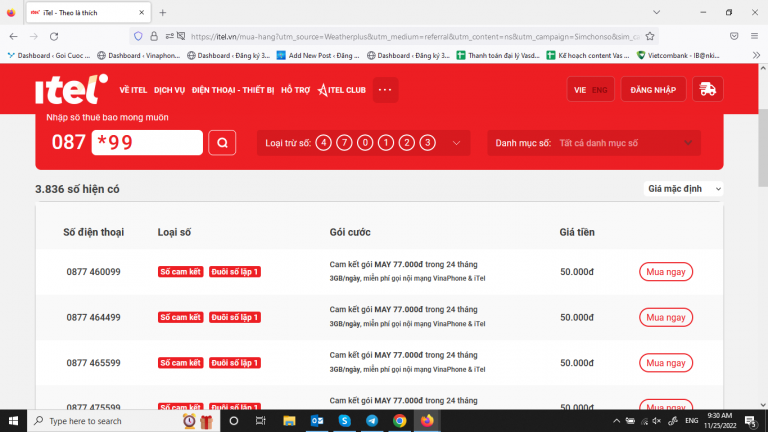Bookmark this page with star icon
The width and height of the screenshot is (768, 432).
[x=650, y=36]
